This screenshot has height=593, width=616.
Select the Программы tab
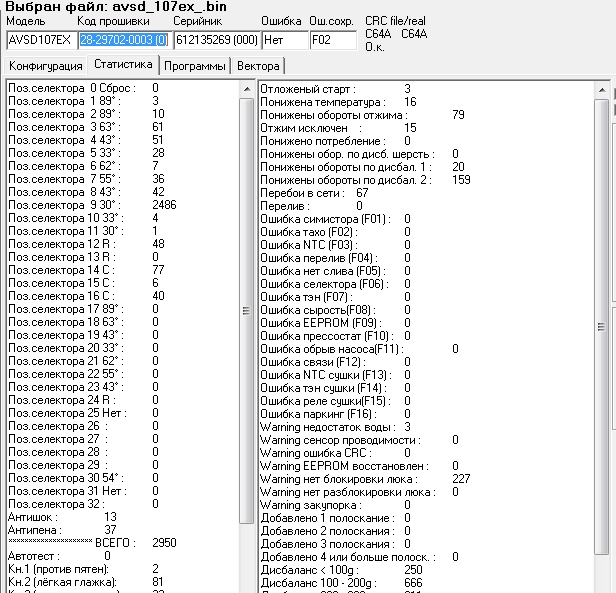point(195,66)
